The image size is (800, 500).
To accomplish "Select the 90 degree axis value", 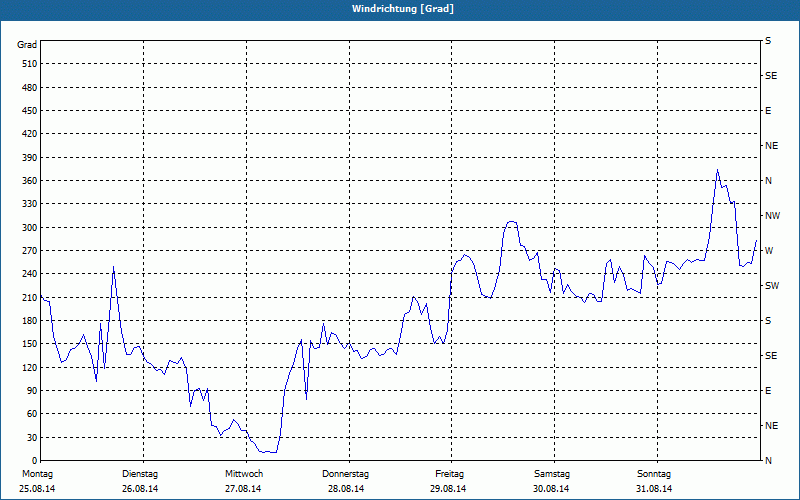I will point(32,391).
